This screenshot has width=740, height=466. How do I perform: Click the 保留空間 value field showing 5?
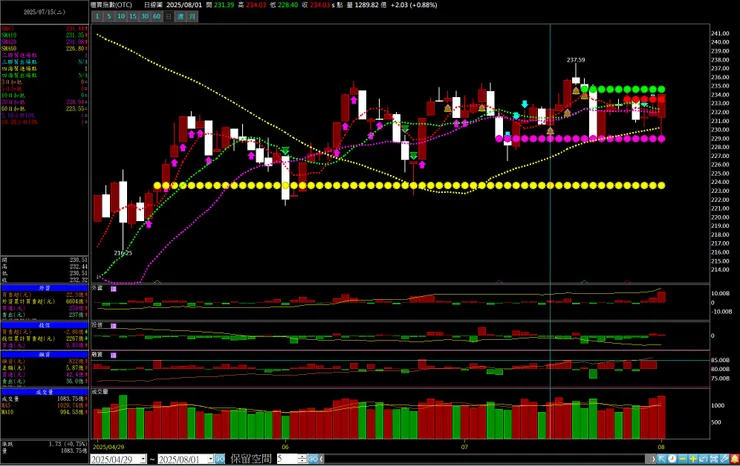click(x=287, y=458)
